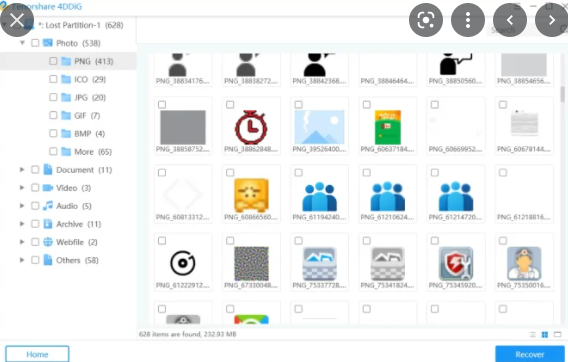Expand the Others tree node

pyautogui.click(x=22, y=260)
